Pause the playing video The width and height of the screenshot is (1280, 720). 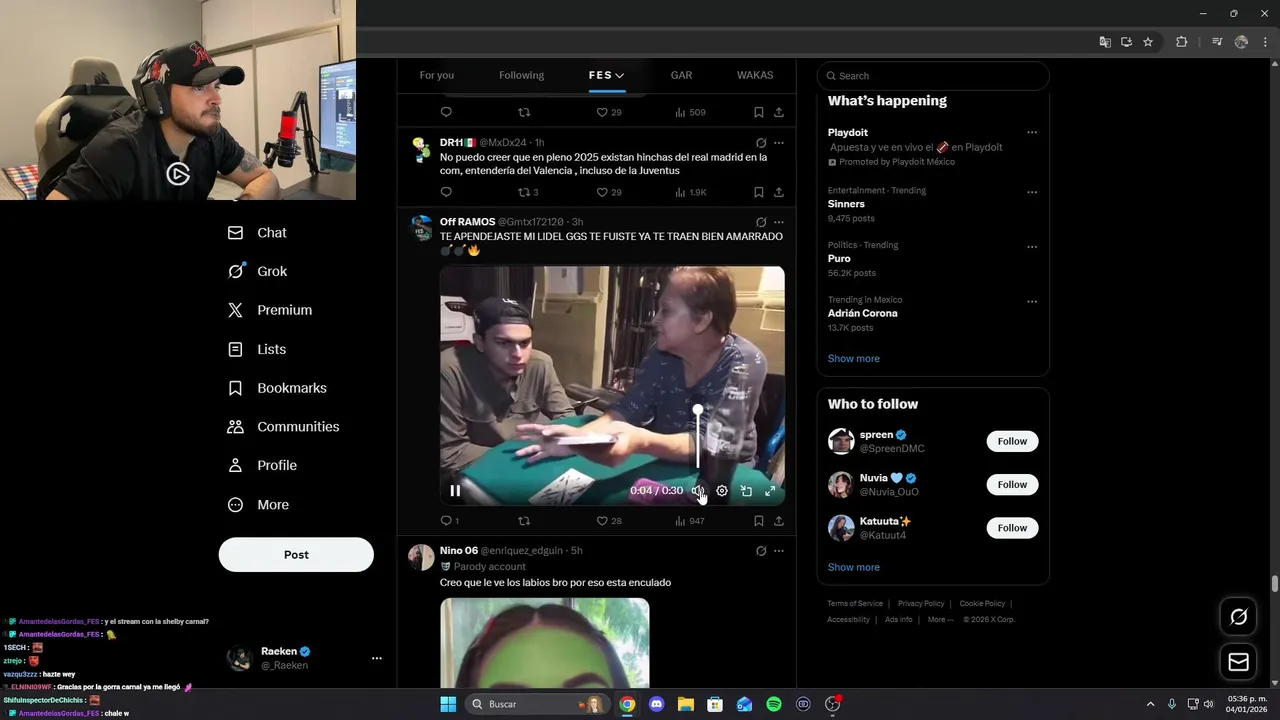(455, 491)
